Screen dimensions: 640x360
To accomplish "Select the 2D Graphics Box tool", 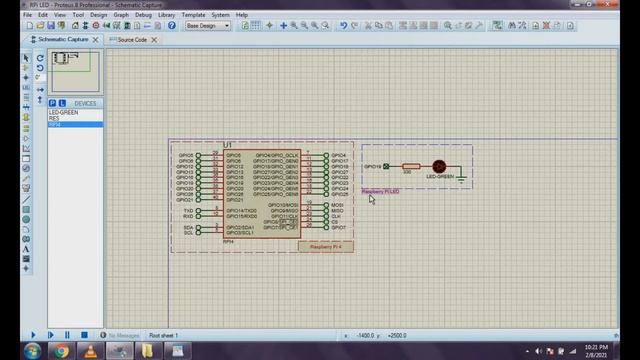I will pyautogui.click(x=26, y=209).
